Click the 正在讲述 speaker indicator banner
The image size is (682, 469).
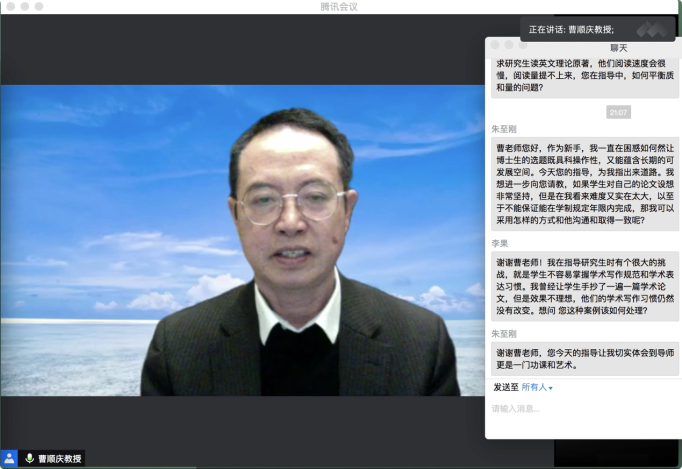572,28
